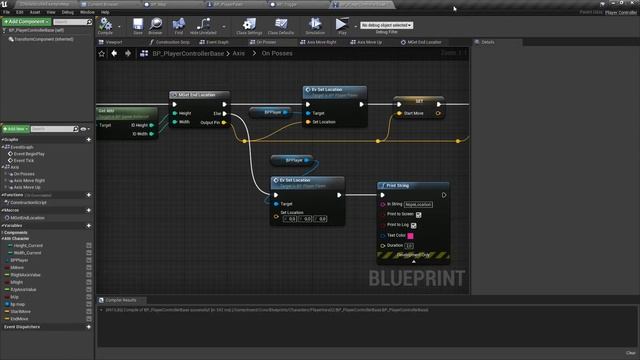Collapse the Graphs section
This screenshot has width=640, height=360.
3,140
